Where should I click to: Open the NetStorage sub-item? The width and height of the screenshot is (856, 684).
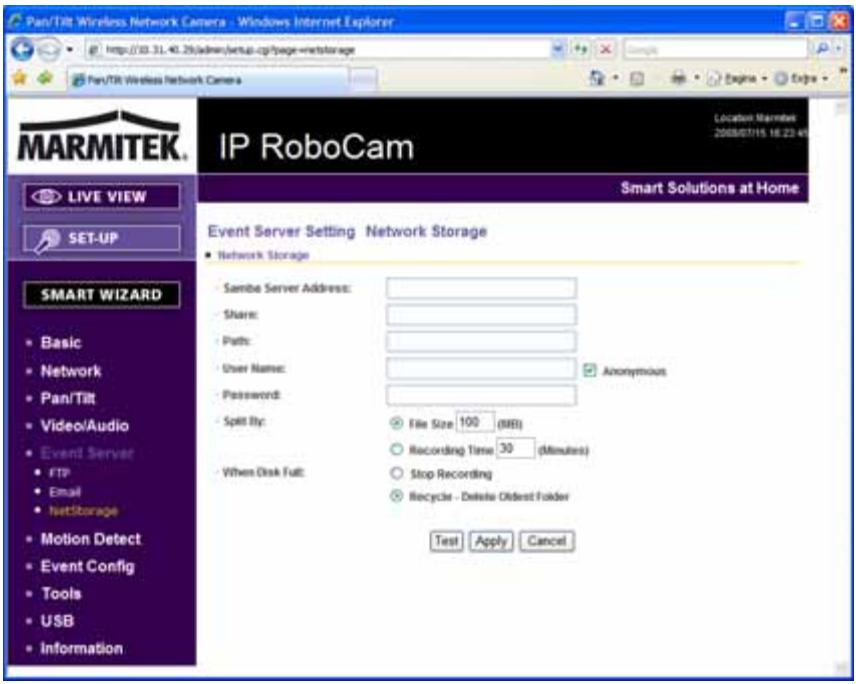click(84, 511)
